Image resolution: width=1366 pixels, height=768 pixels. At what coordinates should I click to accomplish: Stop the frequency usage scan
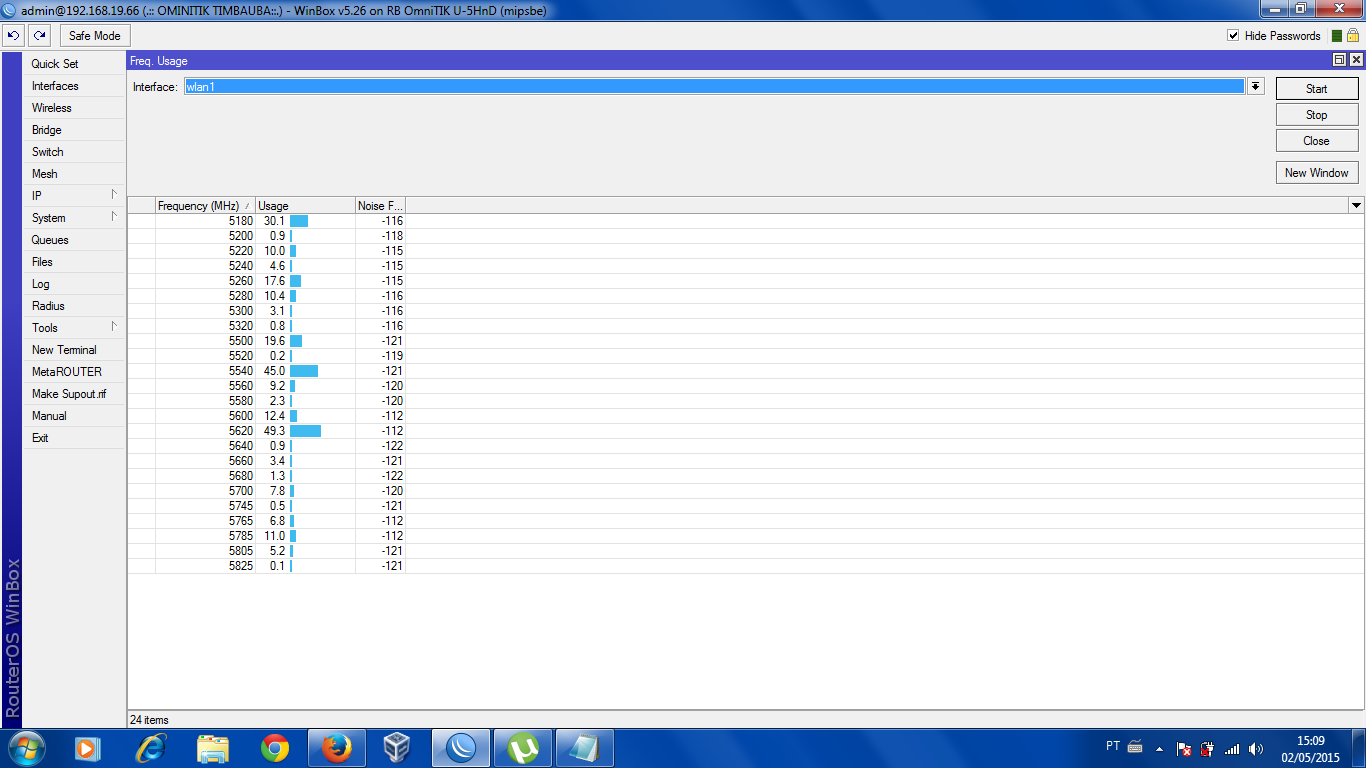[x=1317, y=115]
